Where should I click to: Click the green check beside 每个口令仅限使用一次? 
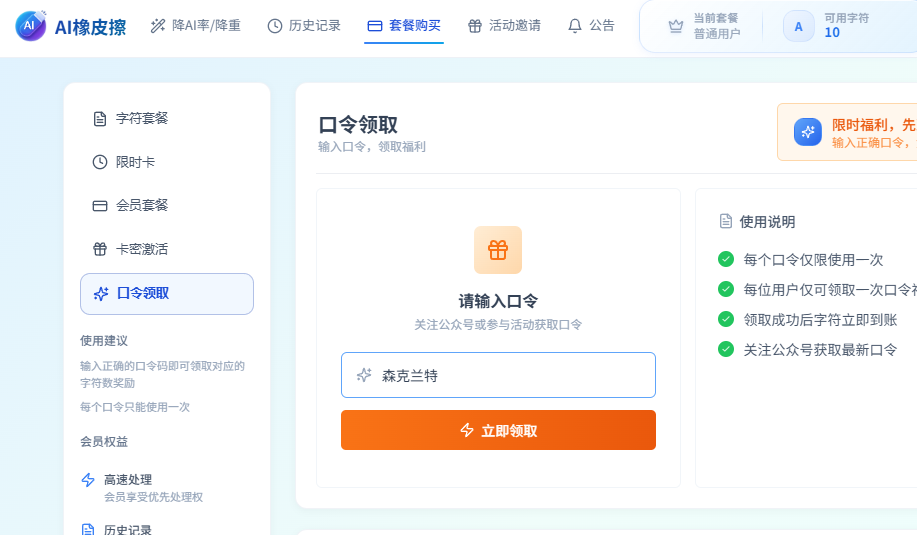(726, 259)
